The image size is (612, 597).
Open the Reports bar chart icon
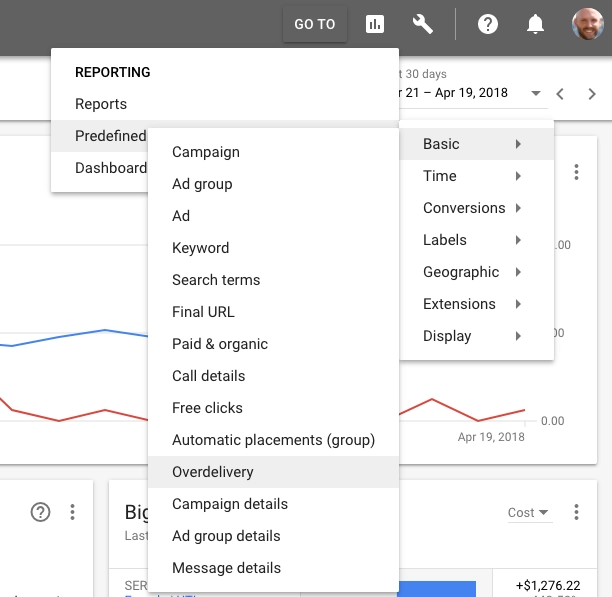click(375, 24)
